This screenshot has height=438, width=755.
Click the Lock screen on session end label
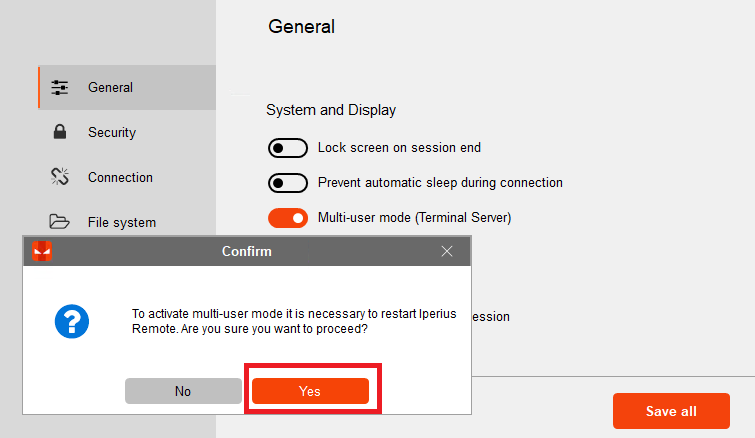coord(399,148)
